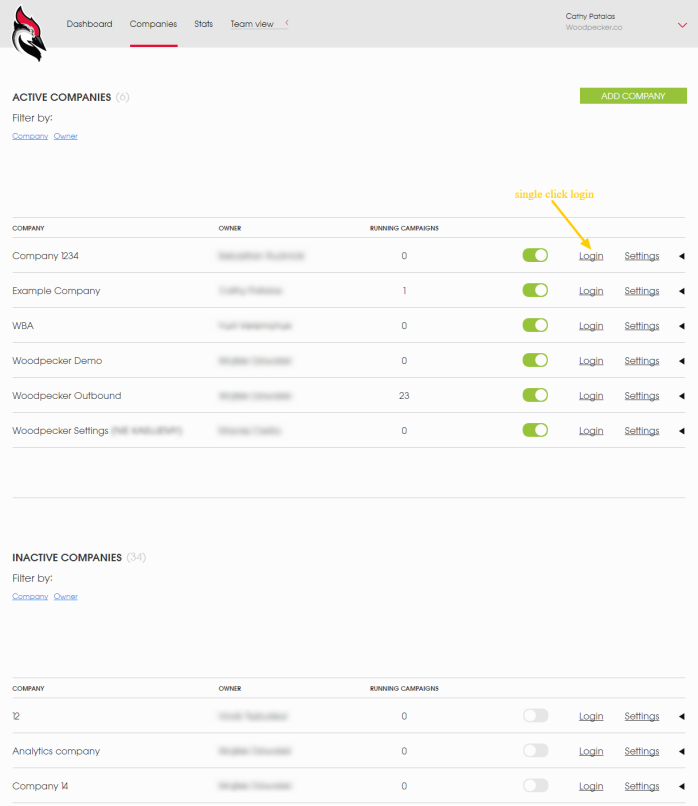Log in to Woodpecker Demo
The image size is (698, 806).
click(x=591, y=361)
